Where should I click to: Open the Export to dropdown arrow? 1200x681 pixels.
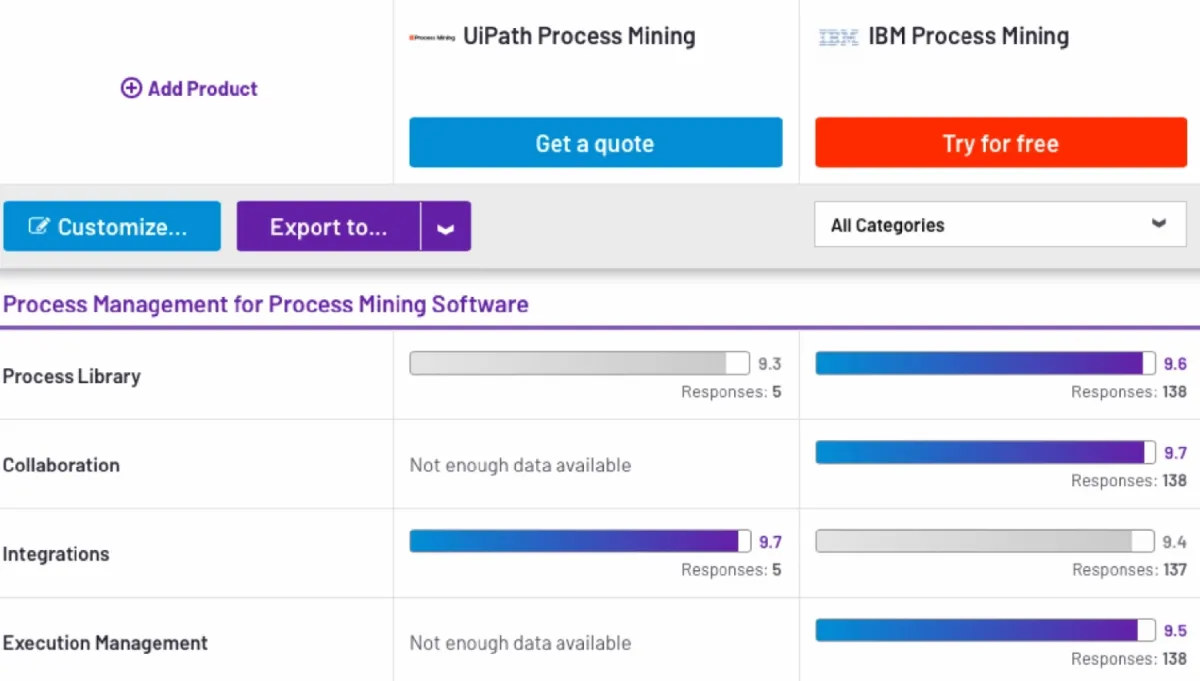(x=446, y=227)
